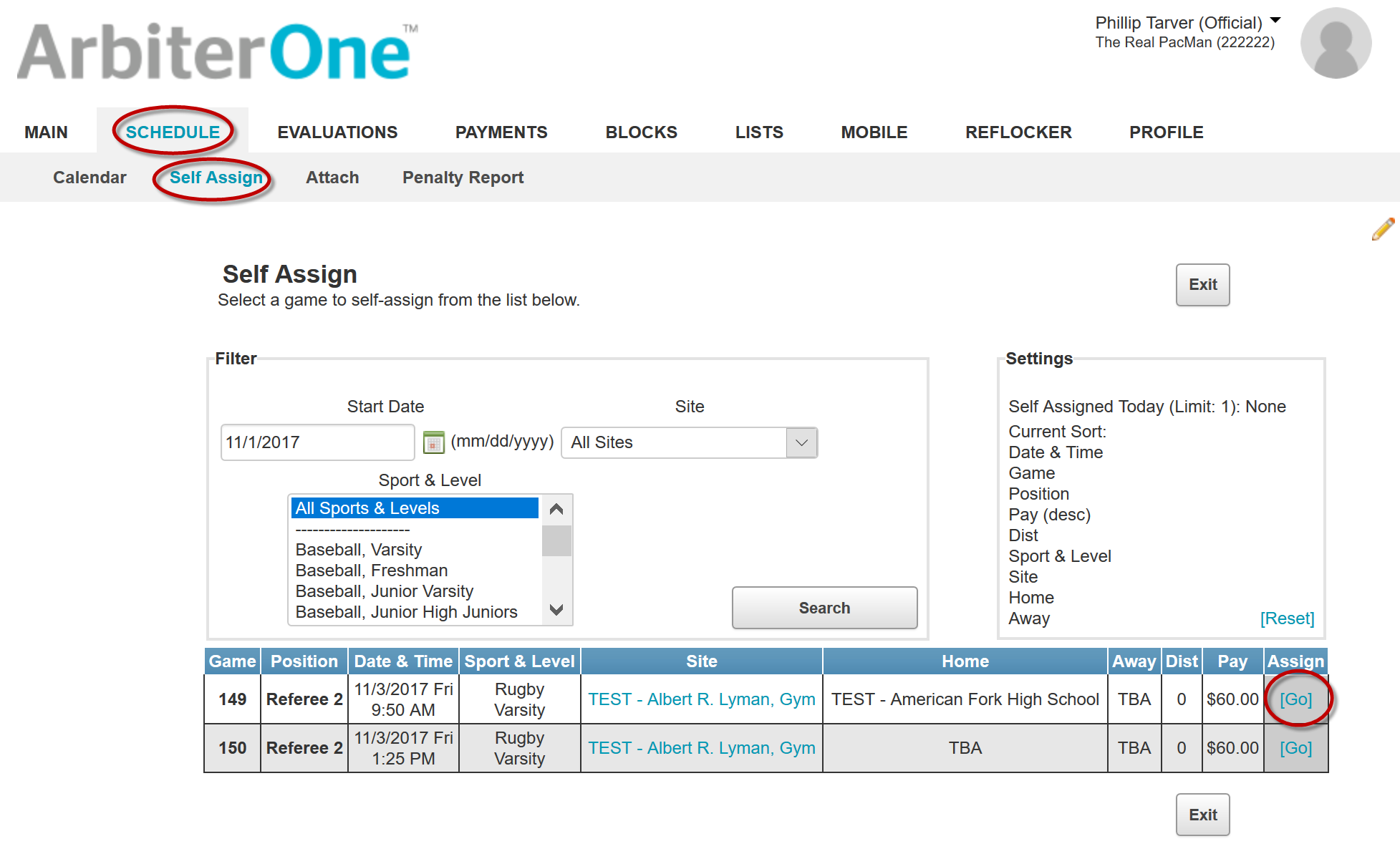Image resolution: width=1400 pixels, height=859 pixels.
Task: Click the Date & Time column header
Action: [403, 661]
